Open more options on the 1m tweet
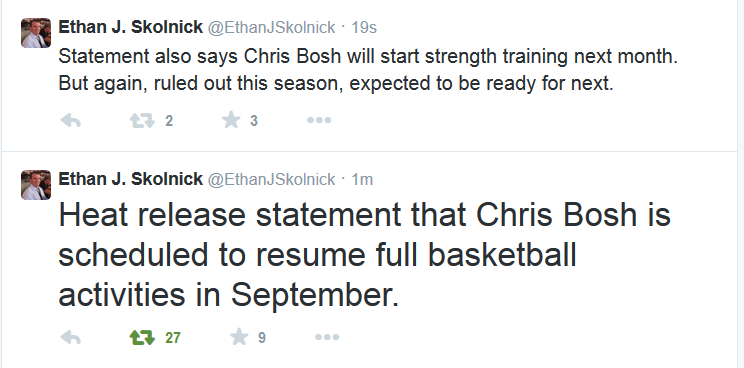The image size is (744, 368). [x=327, y=337]
